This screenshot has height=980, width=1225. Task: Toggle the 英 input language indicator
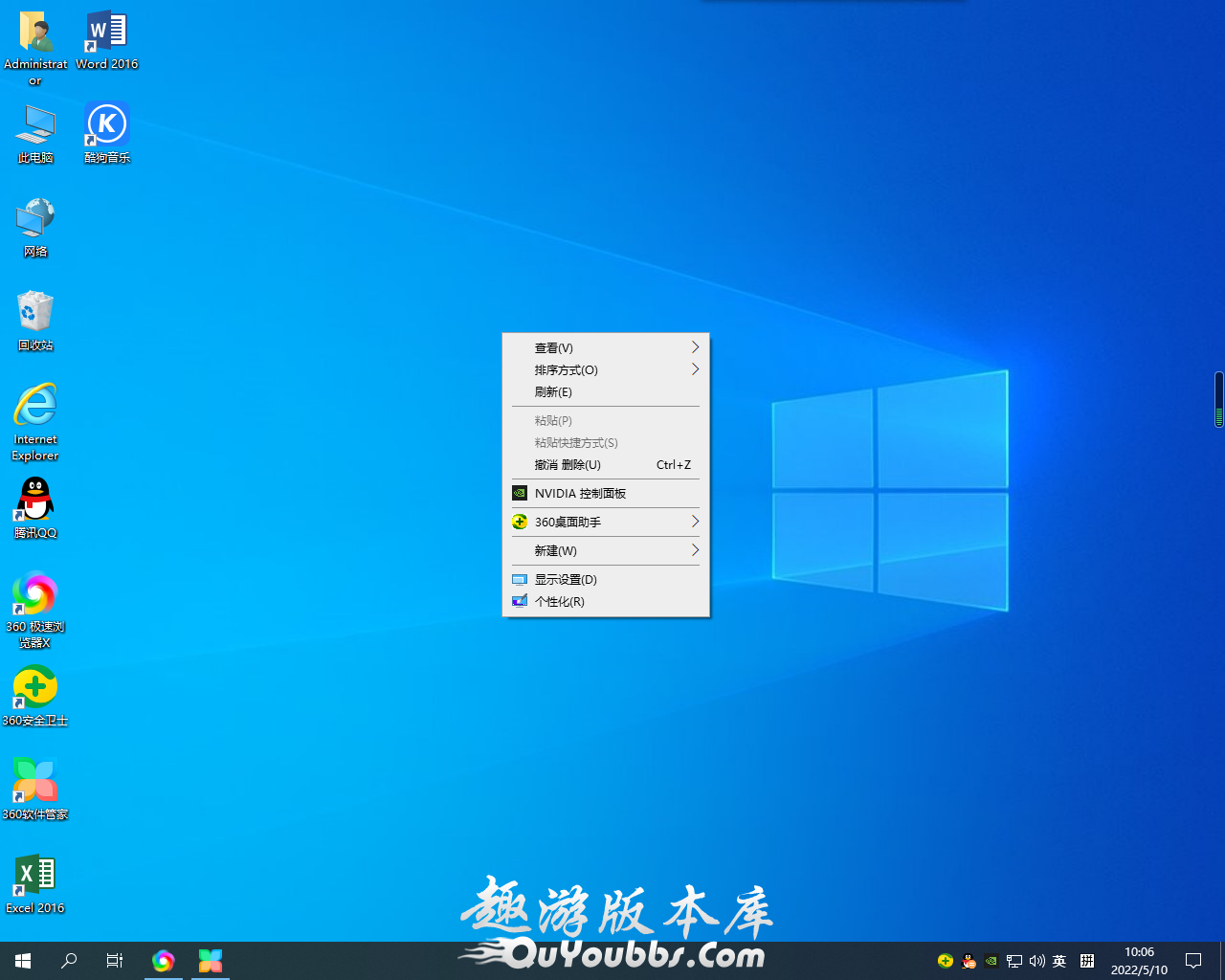(x=1059, y=961)
